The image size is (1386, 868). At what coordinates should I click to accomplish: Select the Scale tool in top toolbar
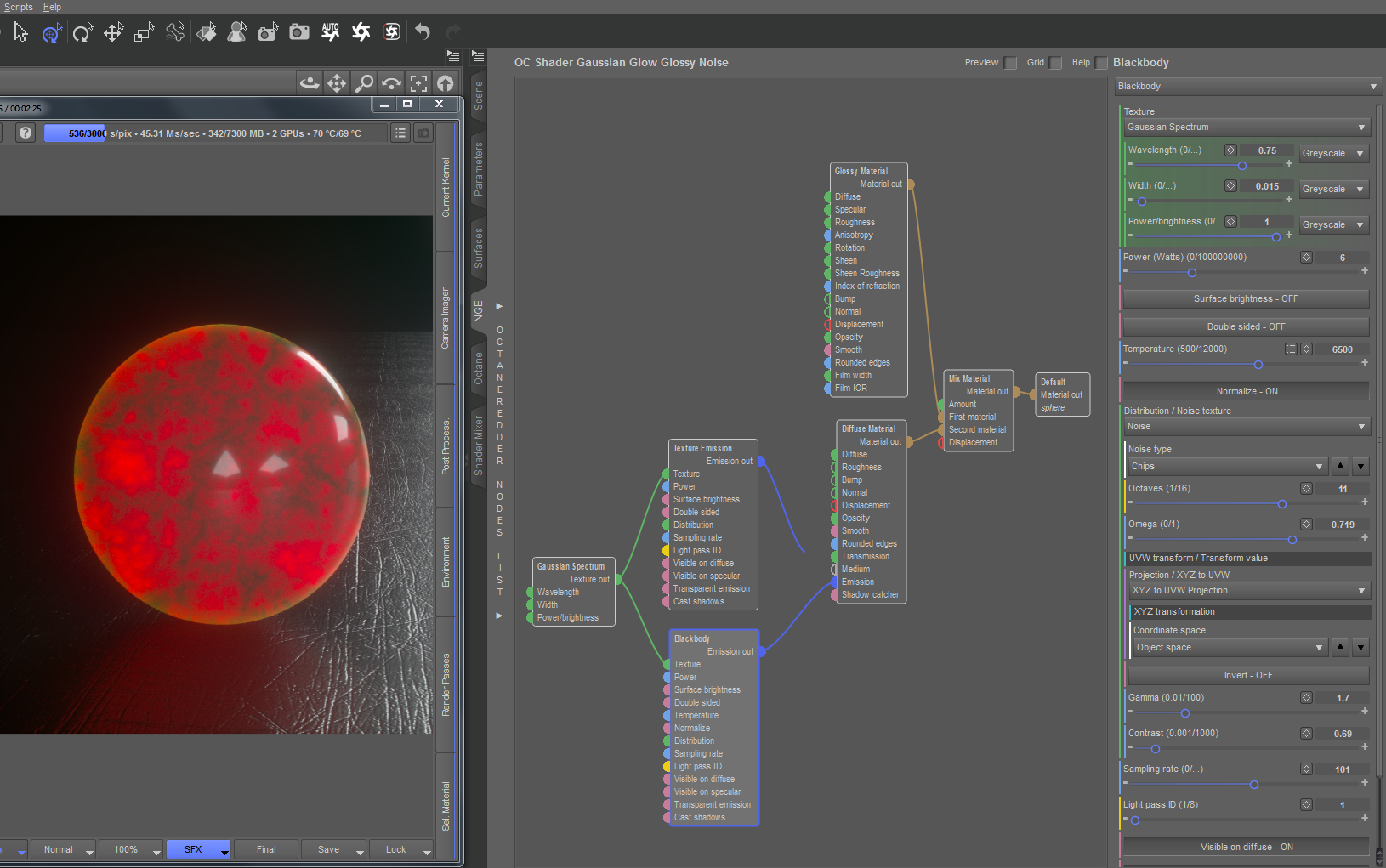pyautogui.click(x=144, y=32)
